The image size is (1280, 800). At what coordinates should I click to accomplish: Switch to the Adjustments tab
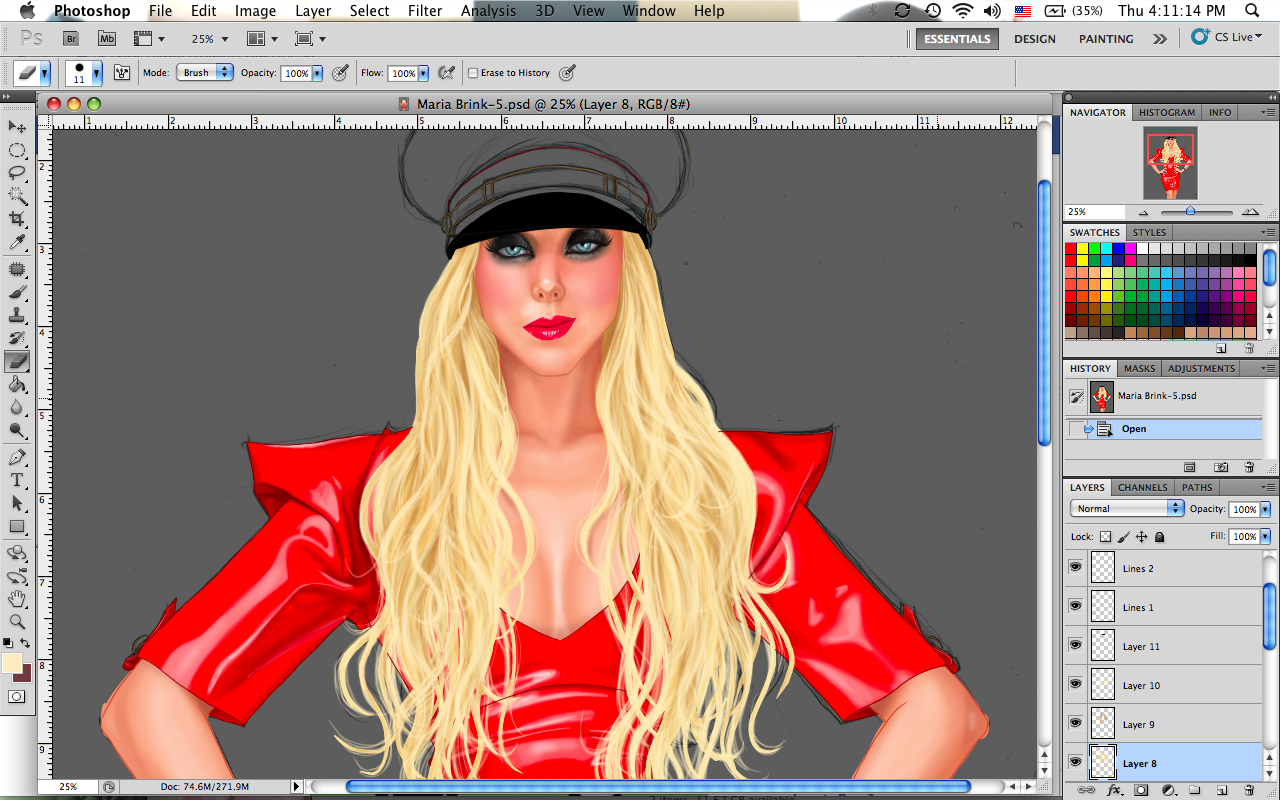click(1201, 368)
